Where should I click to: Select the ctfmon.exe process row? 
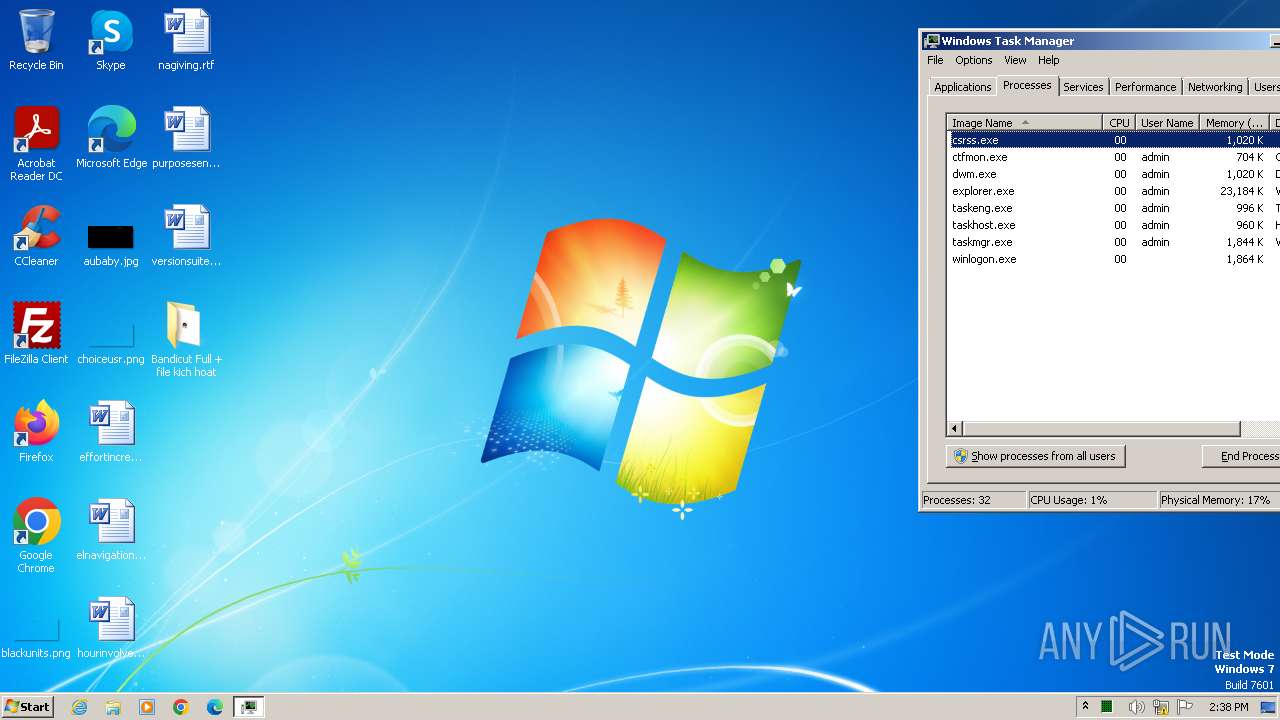tap(1113, 157)
